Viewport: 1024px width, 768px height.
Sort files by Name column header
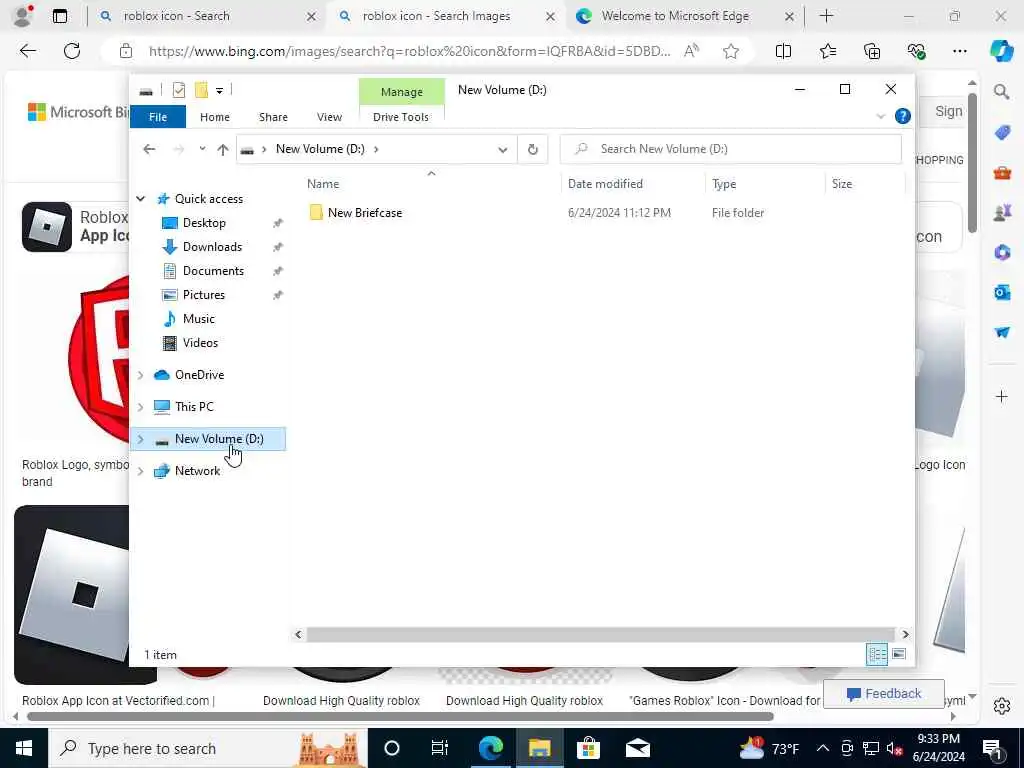[x=323, y=184]
